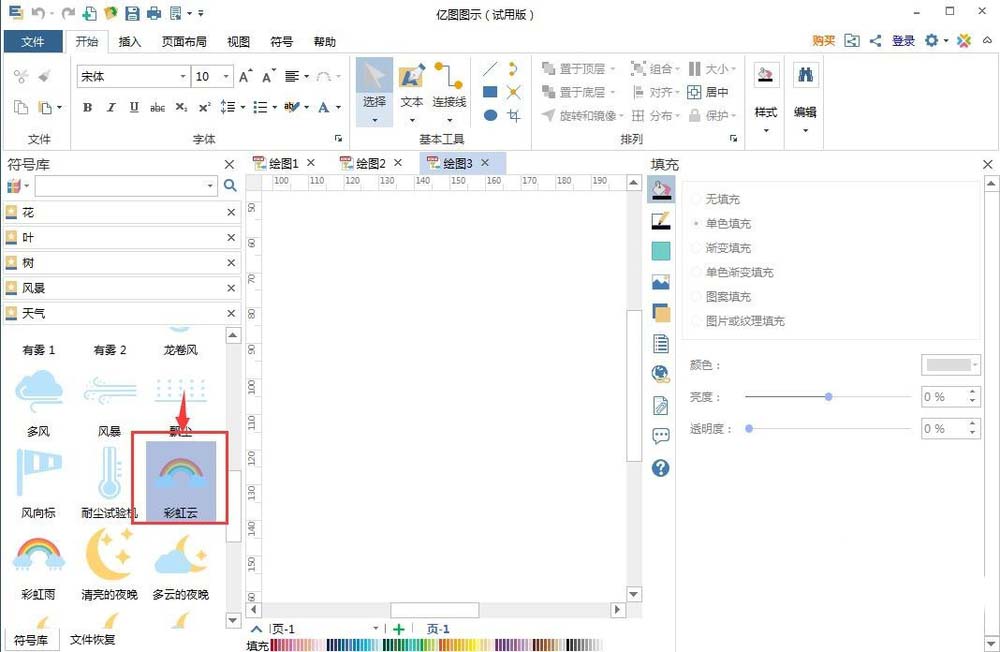Toggle bold formatting for text
This screenshot has width=1000, height=652.
(87, 107)
